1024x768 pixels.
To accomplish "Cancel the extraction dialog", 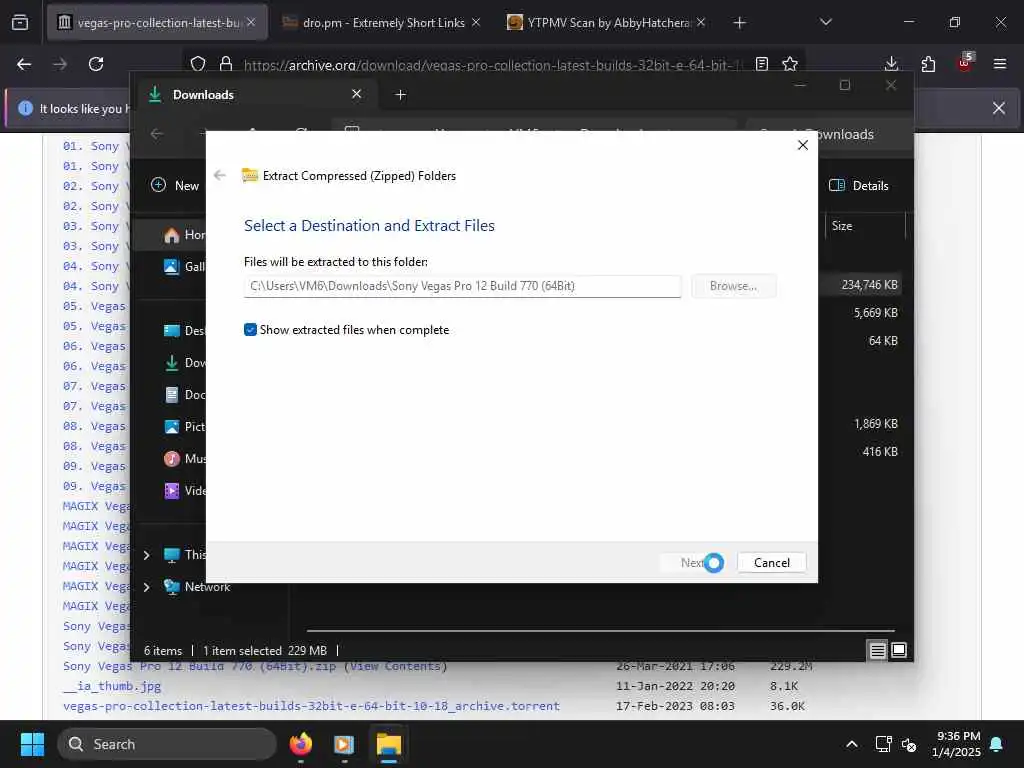I will coord(772,562).
